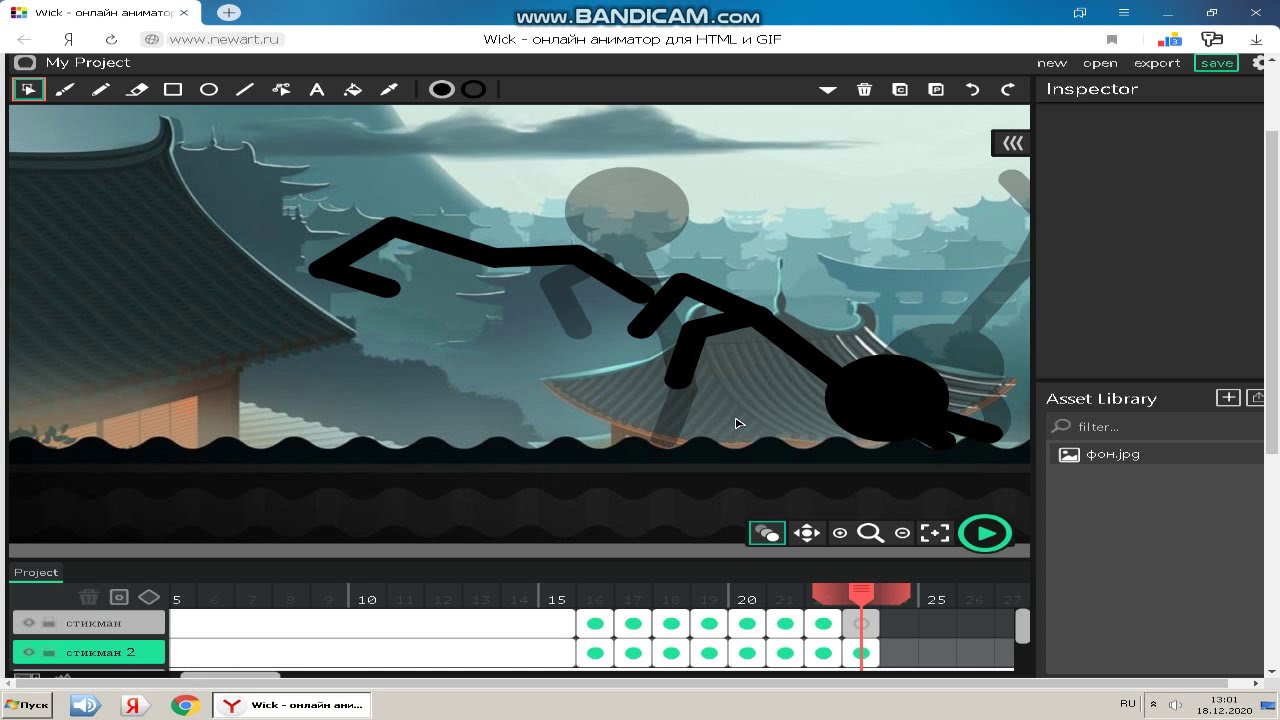1280x720 pixels.
Task: Click the timeline vertical scrollbar
Action: tap(1022, 626)
